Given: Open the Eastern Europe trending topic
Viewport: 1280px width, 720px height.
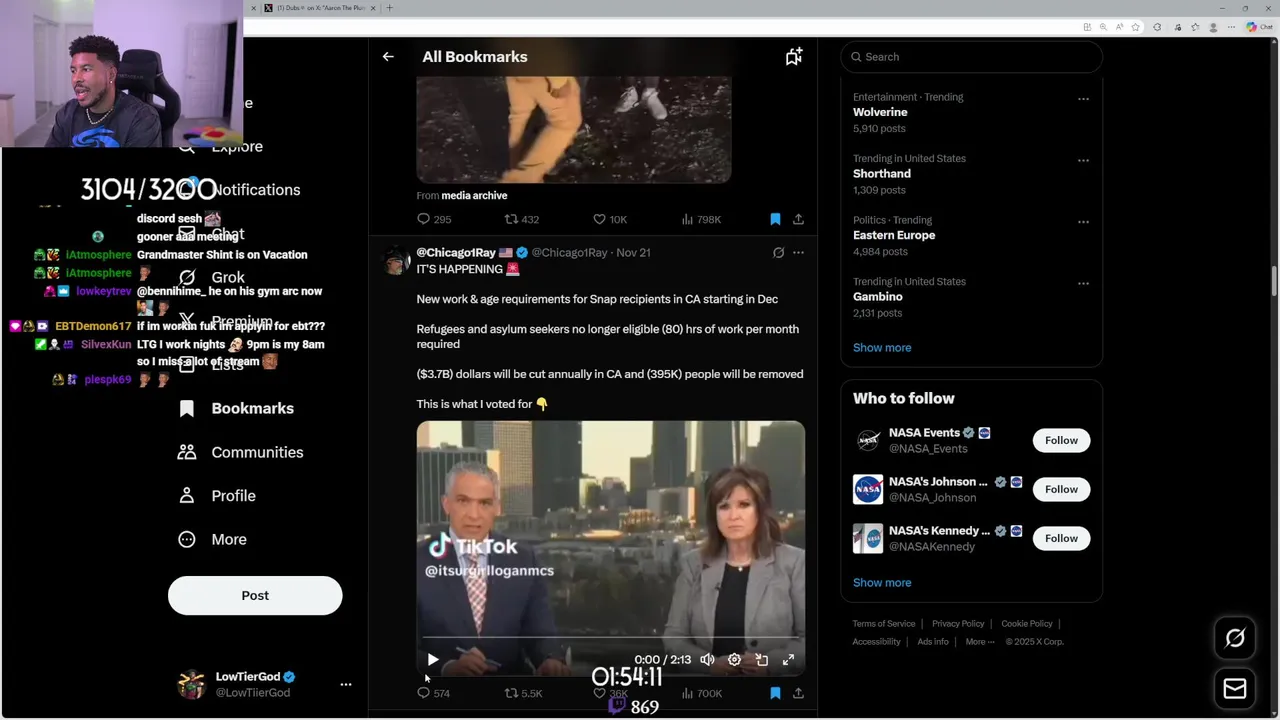Looking at the screenshot, I should pyautogui.click(x=894, y=235).
